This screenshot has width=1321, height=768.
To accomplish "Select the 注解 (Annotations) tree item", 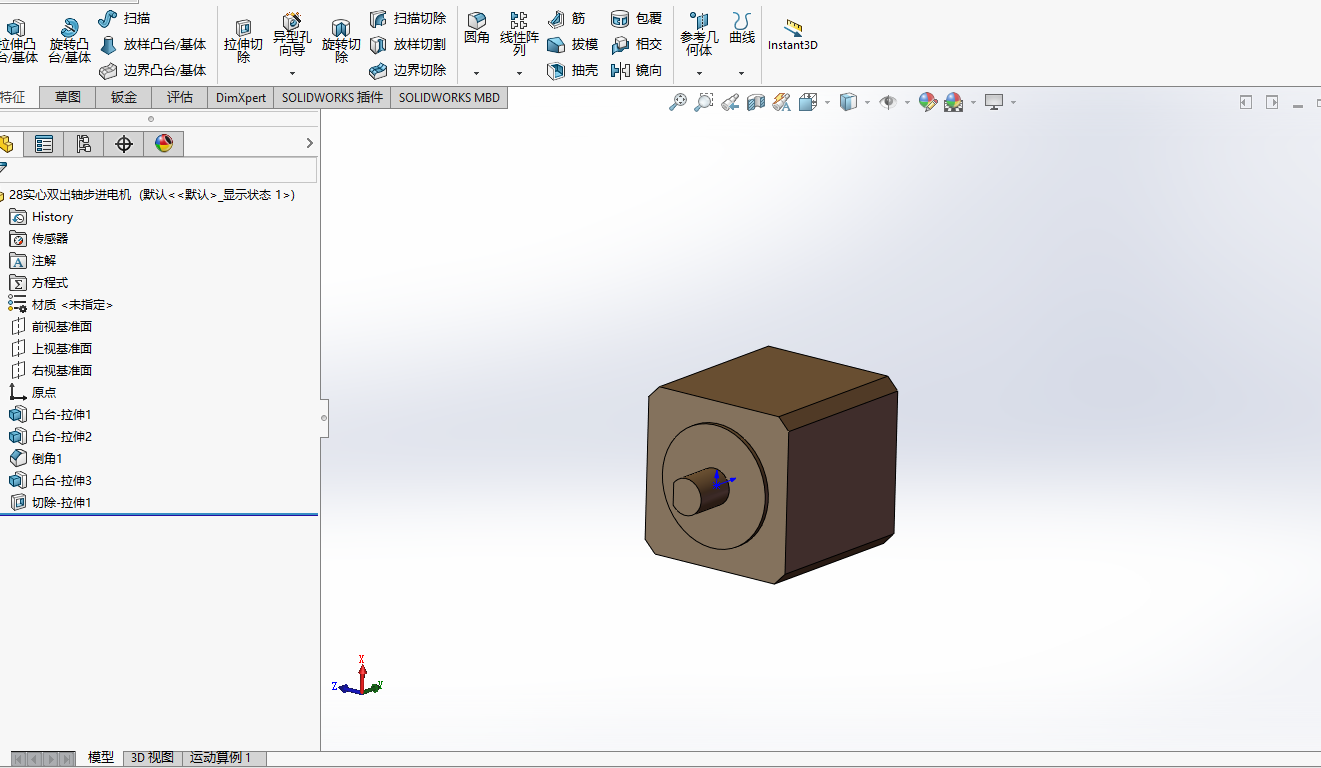I will [x=33, y=260].
